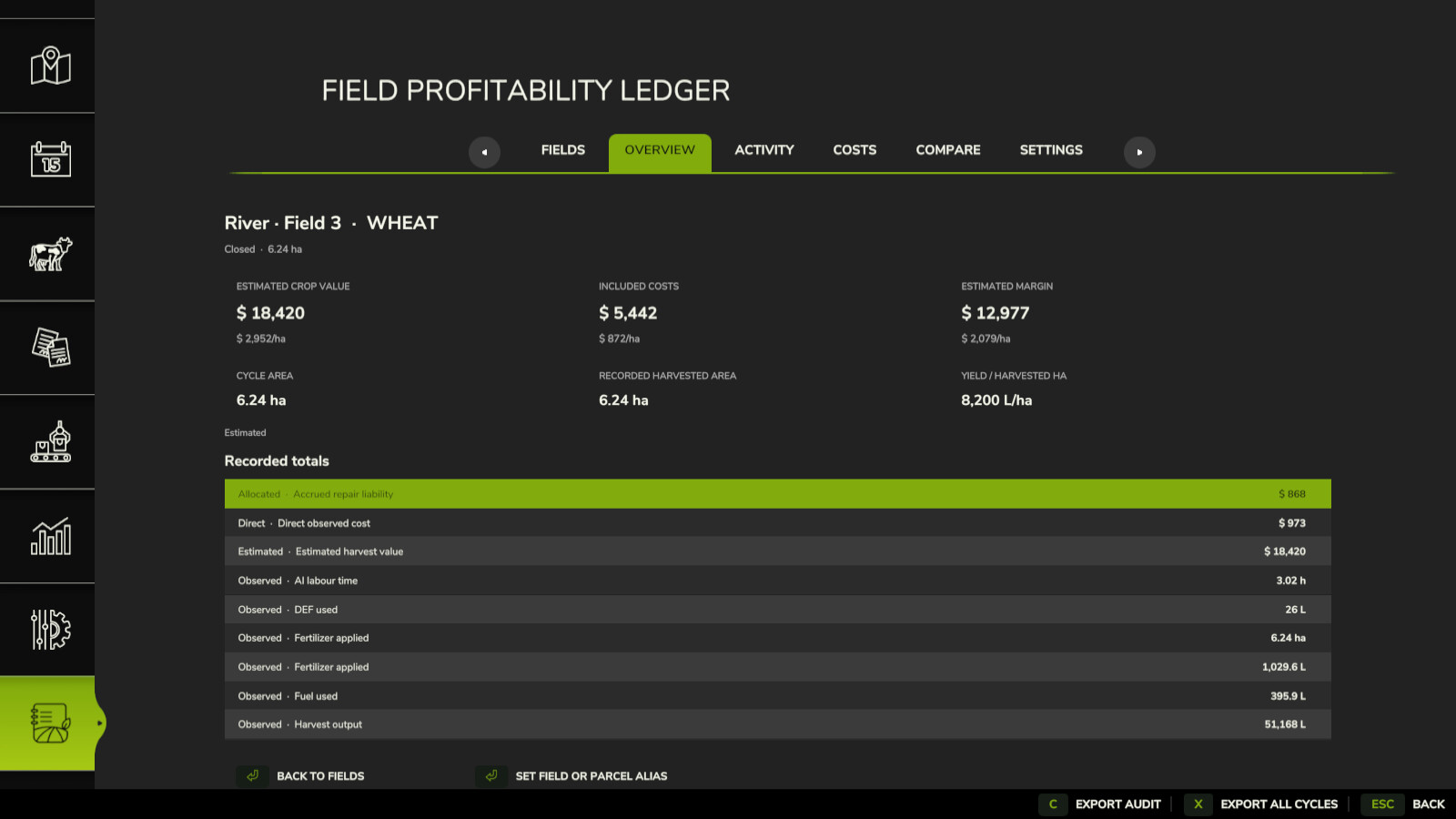Select the AI labour time row
This screenshot has height=819, width=1456.
[778, 581]
